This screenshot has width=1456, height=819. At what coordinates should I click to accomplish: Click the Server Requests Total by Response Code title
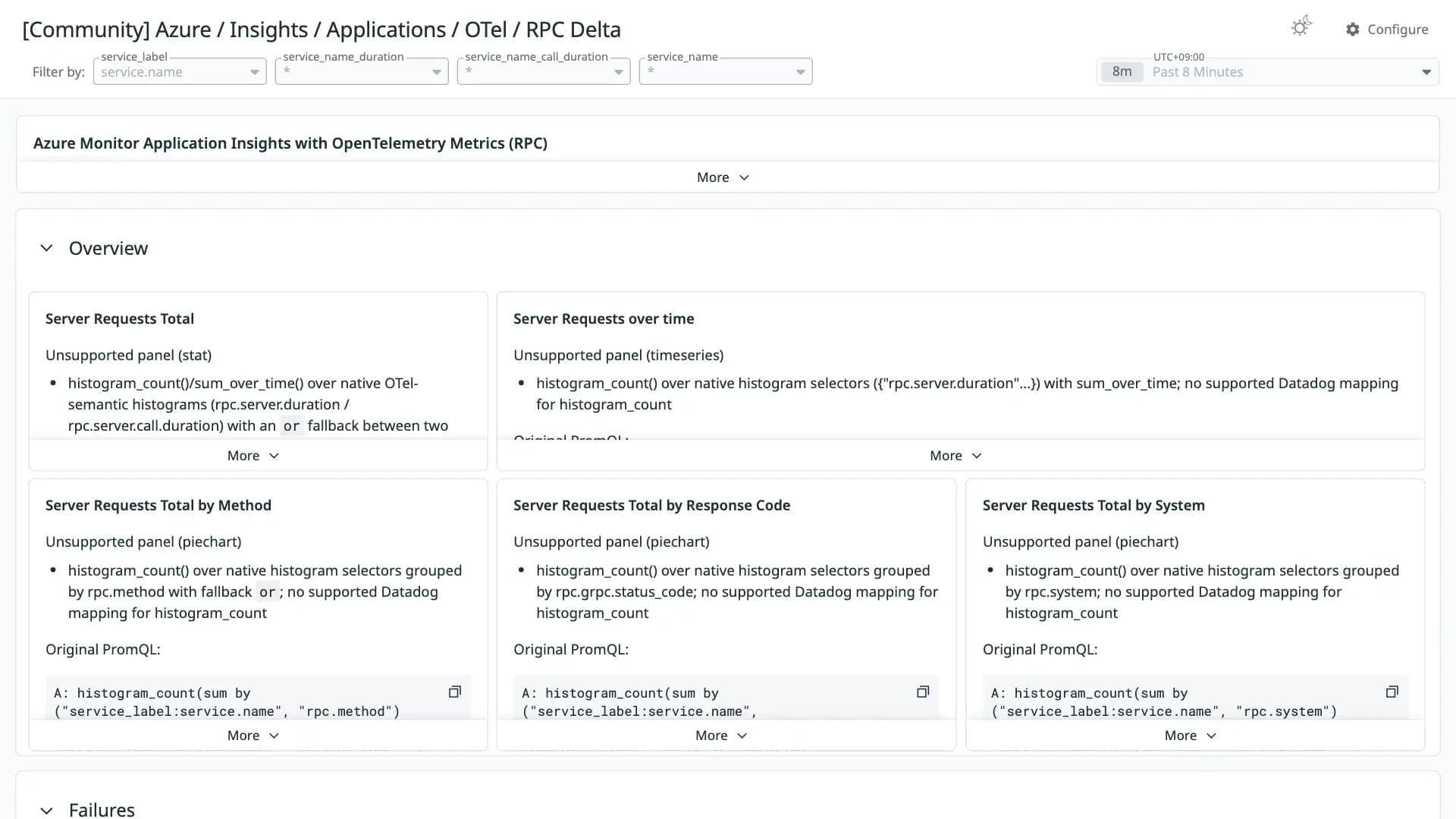(651, 505)
